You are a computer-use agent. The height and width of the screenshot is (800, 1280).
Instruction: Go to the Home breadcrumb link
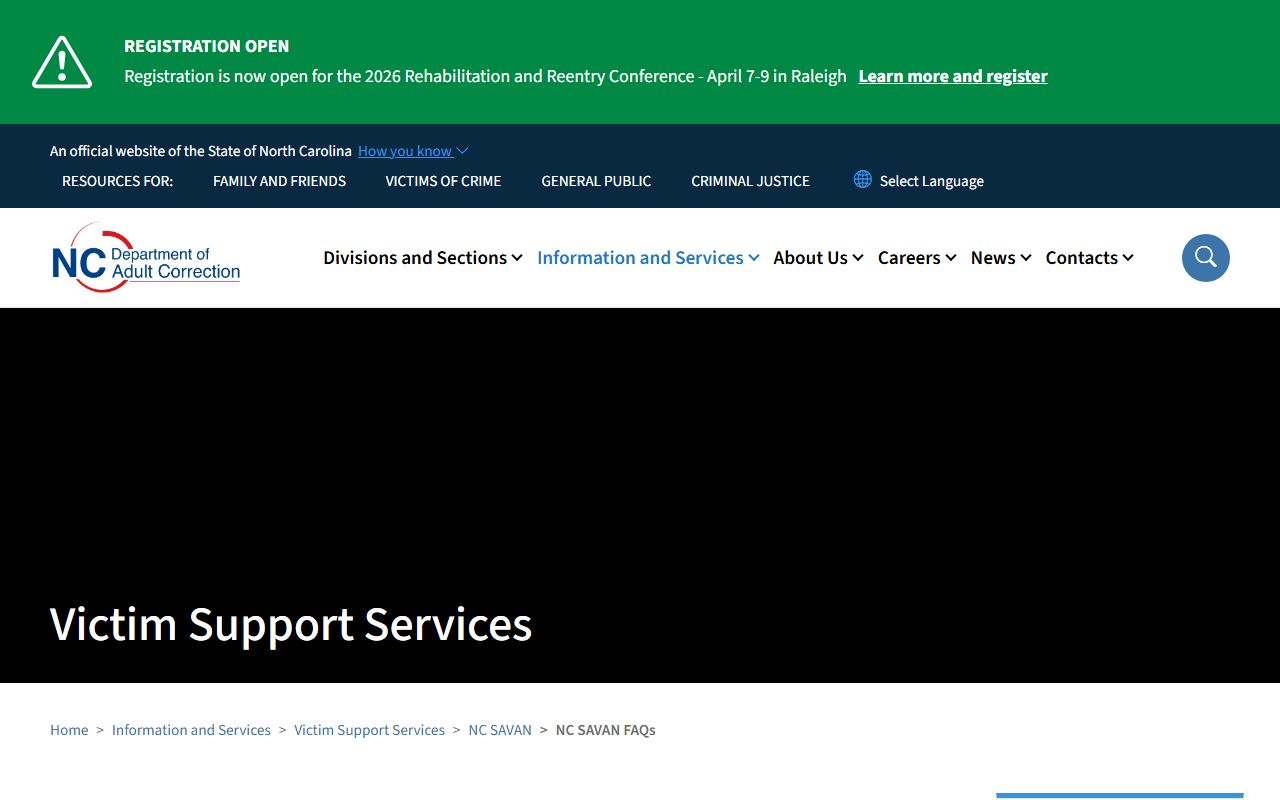pos(69,730)
